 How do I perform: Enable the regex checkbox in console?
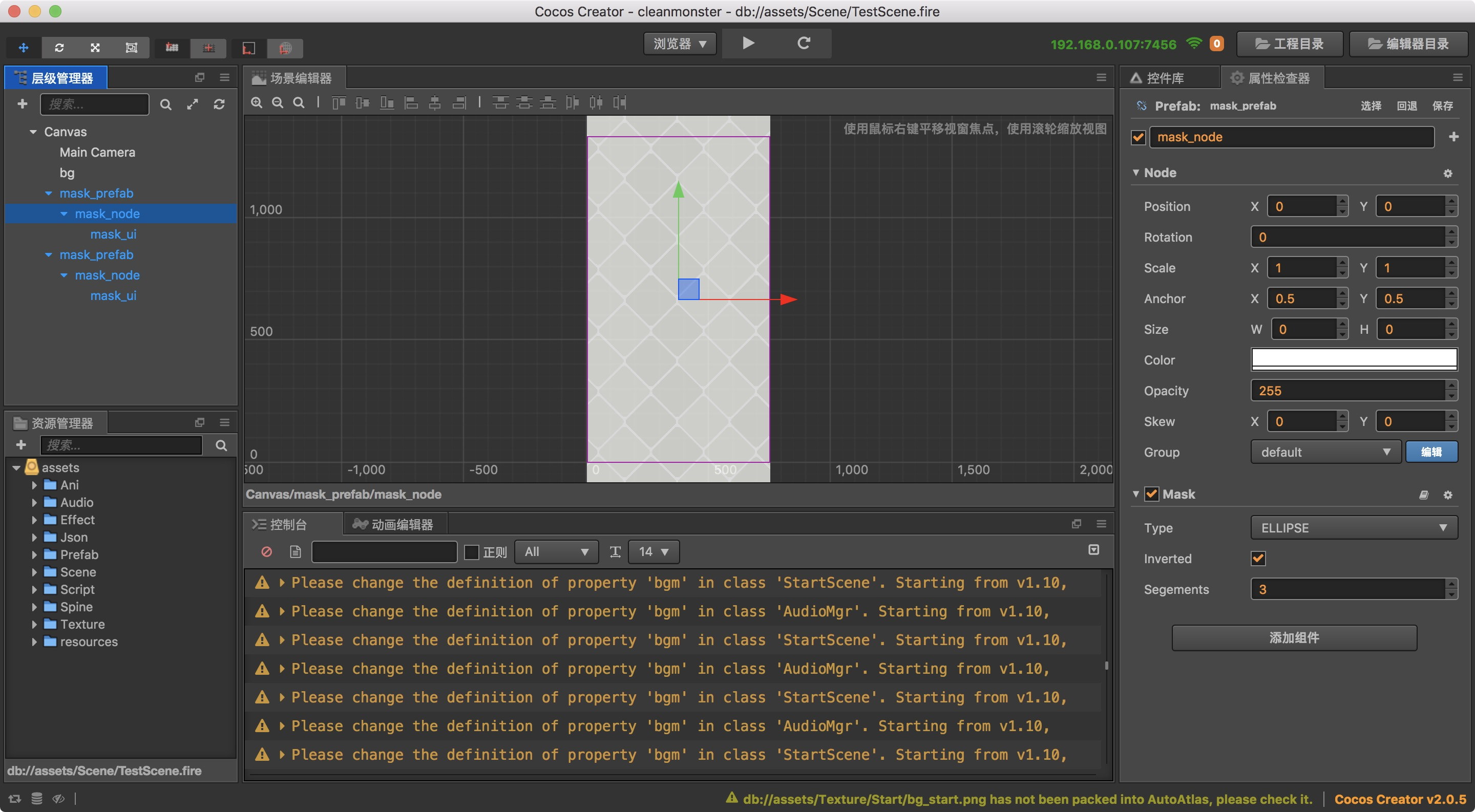tap(471, 552)
